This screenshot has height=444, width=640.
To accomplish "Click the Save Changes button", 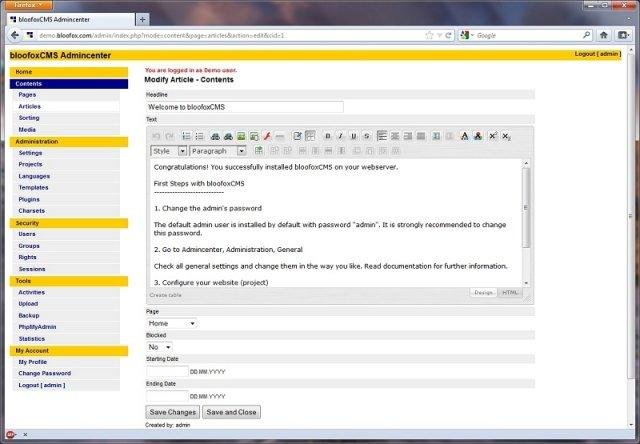I will (172, 412).
